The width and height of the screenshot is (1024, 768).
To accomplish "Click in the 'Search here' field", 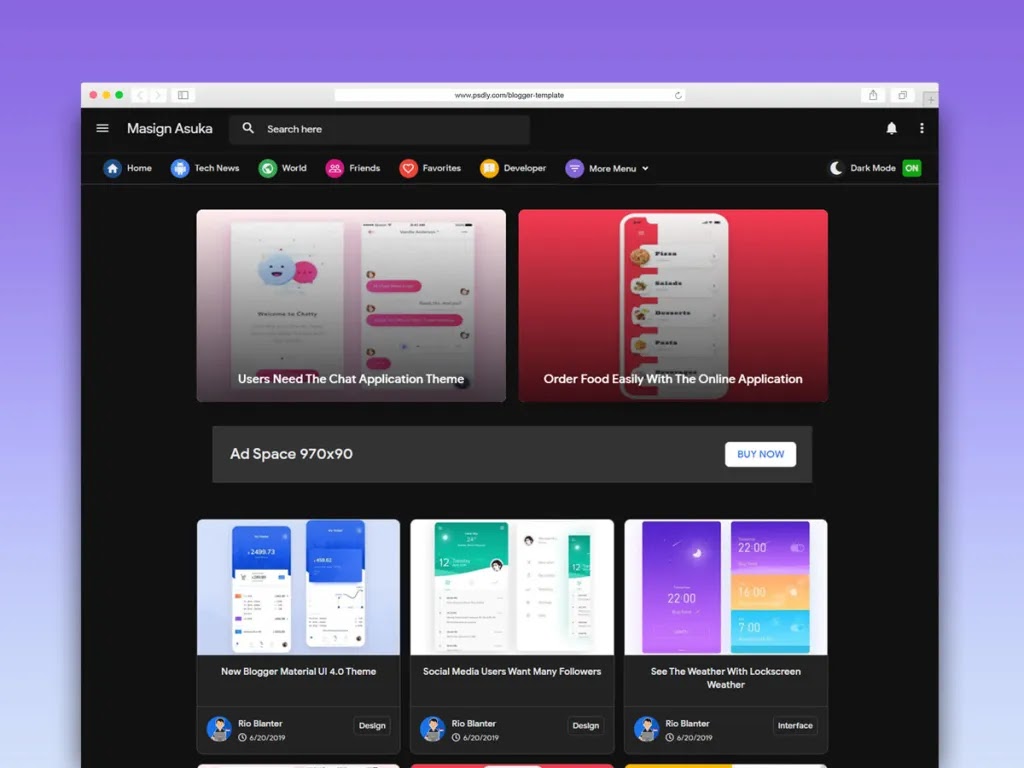I will click(x=379, y=129).
